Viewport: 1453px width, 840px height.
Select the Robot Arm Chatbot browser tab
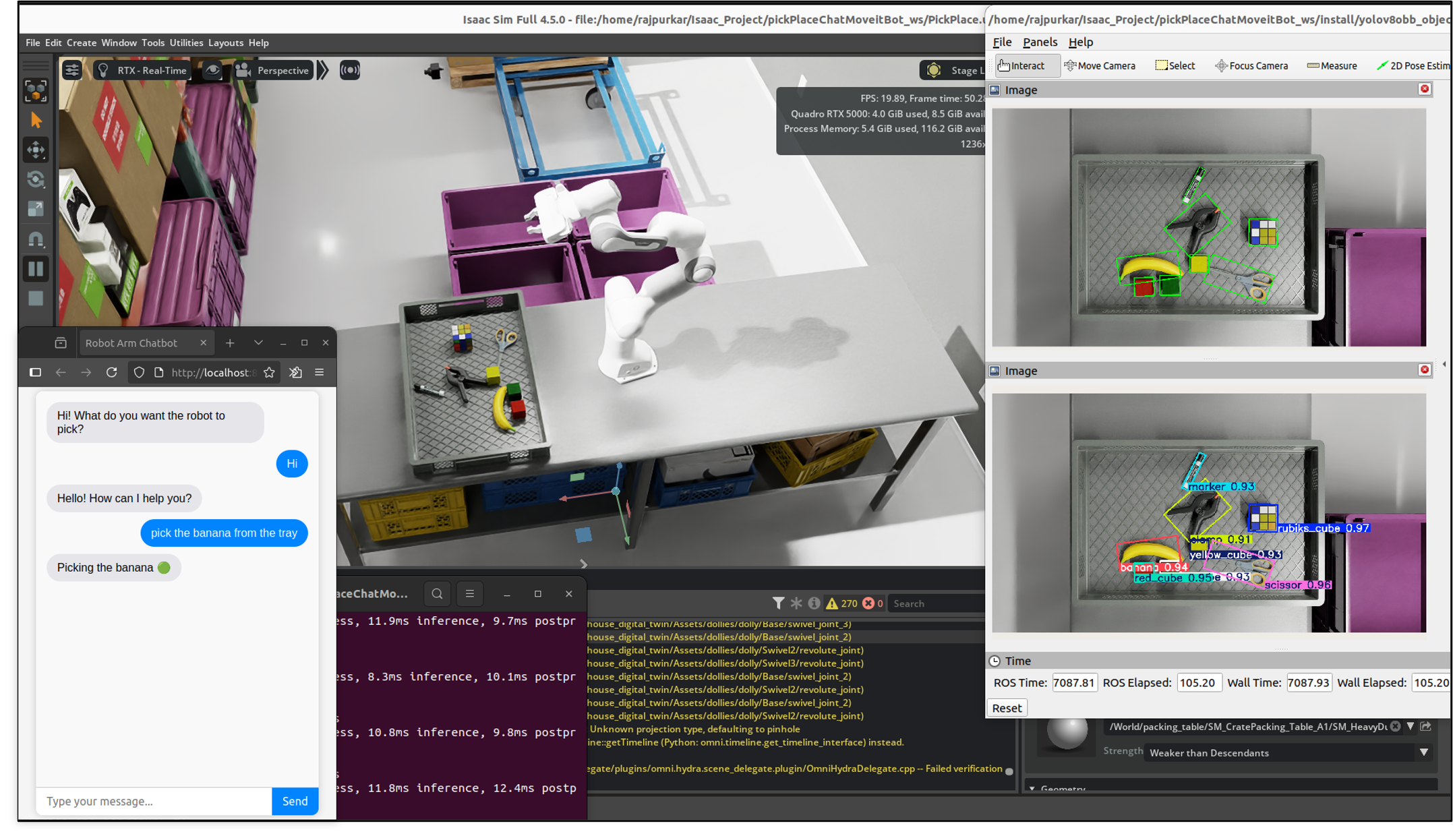(146, 343)
